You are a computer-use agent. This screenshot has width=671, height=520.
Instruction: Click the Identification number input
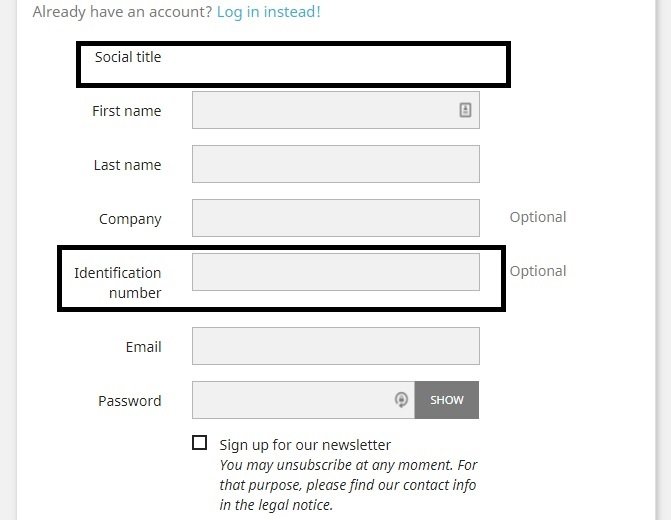click(335, 272)
